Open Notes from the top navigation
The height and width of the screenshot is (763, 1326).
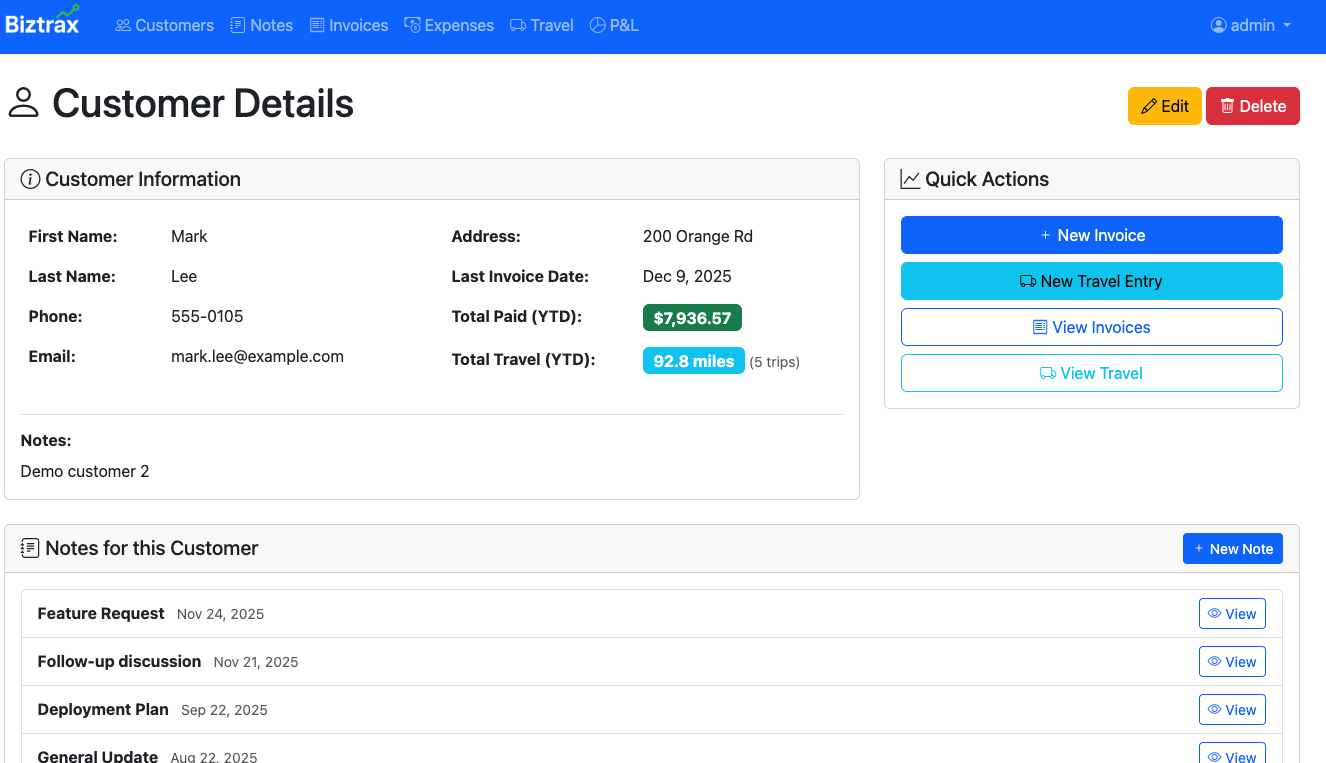click(261, 25)
